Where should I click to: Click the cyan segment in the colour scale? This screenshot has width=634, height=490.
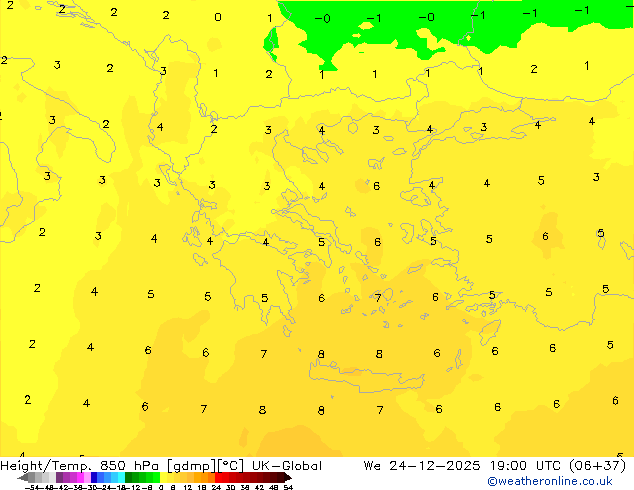coord(121,477)
